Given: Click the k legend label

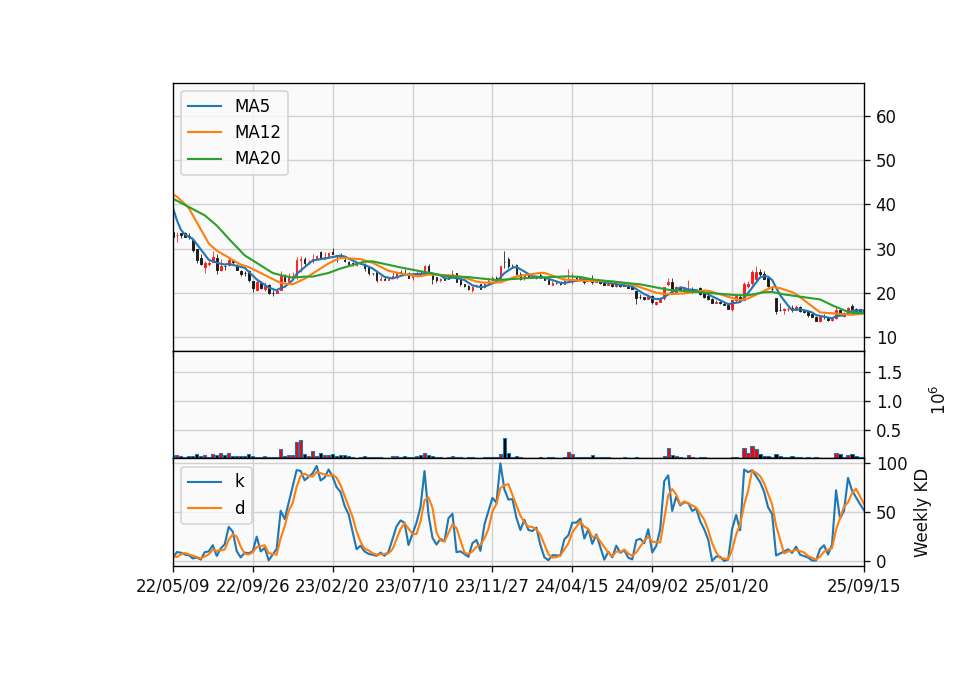Looking at the screenshot, I should click(239, 481).
